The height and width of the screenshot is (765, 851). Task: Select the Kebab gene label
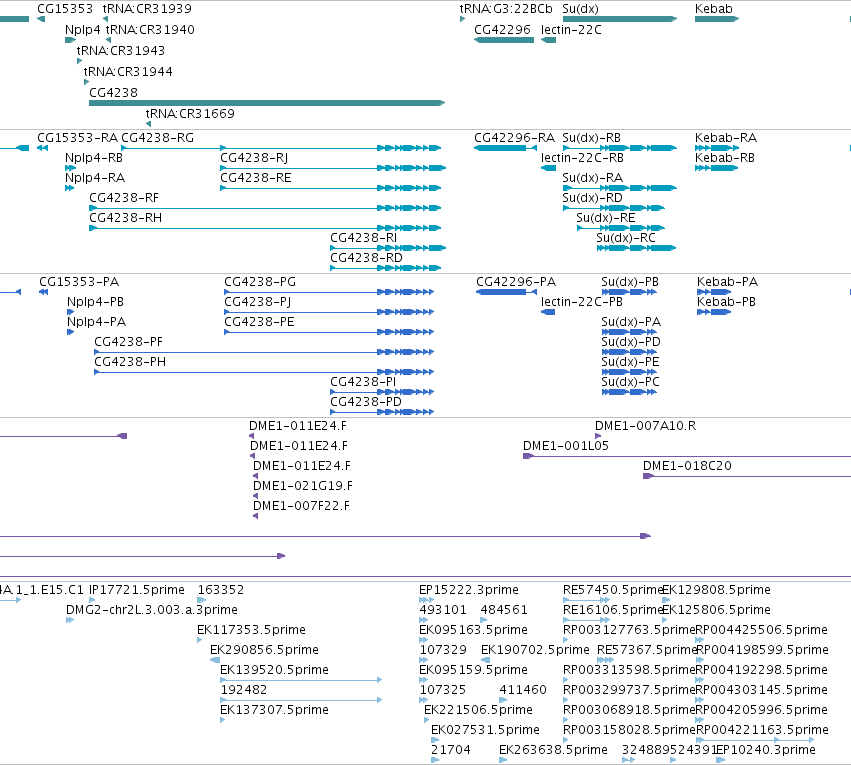tap(714, 9)
